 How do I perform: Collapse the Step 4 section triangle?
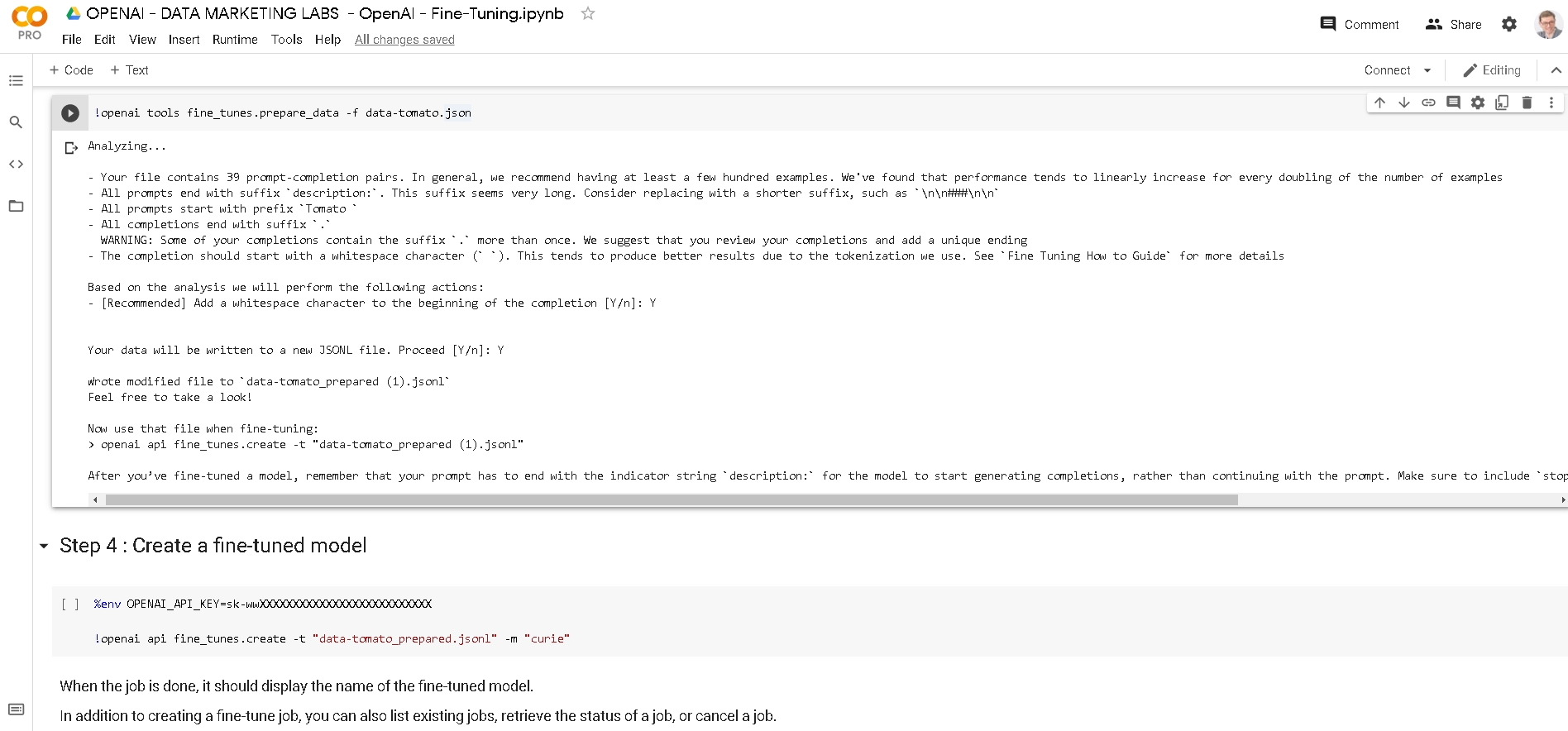(x=44, y=547)
